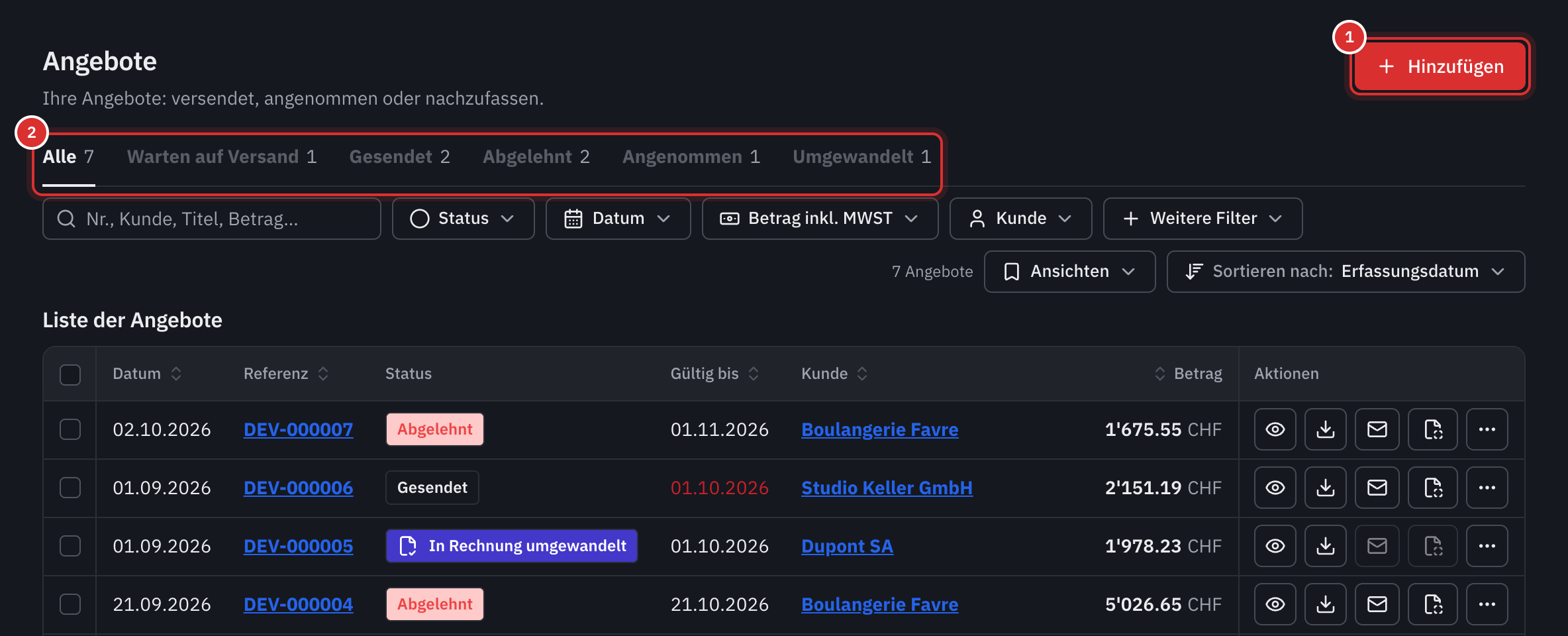Open customer Studio Keller GmbH

[887, 488]
